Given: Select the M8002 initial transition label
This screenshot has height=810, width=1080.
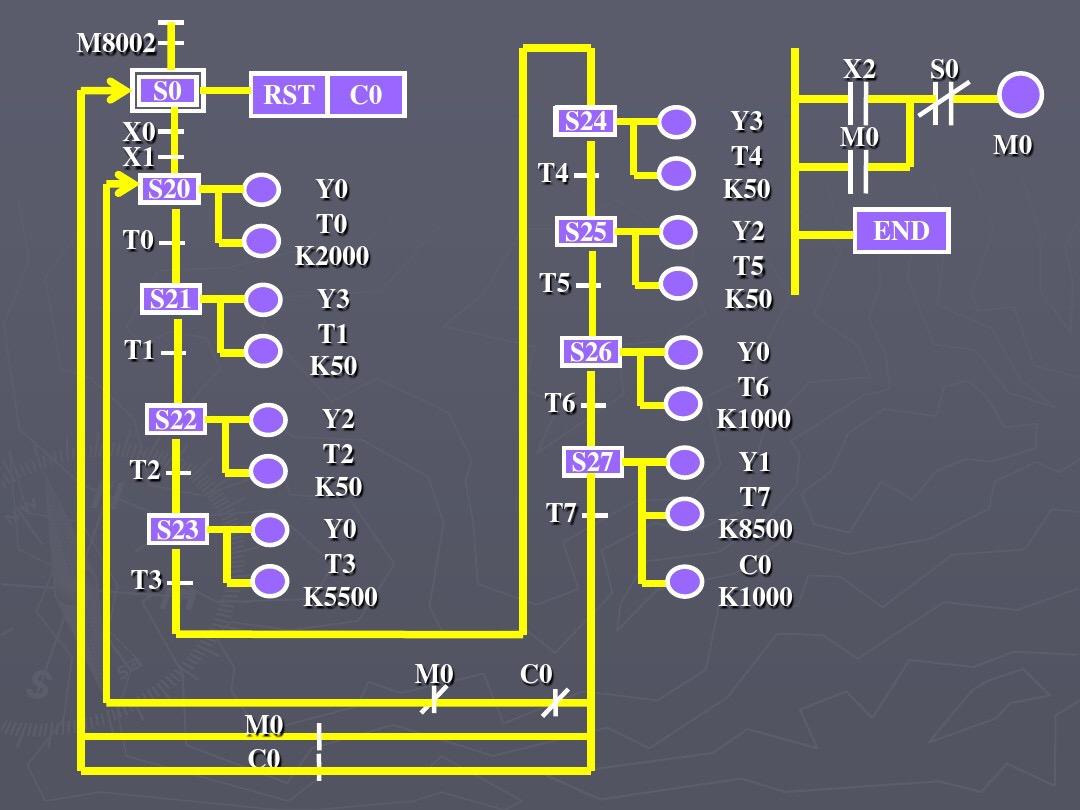Looking at the screenshot, I should [x=116, y=43].
